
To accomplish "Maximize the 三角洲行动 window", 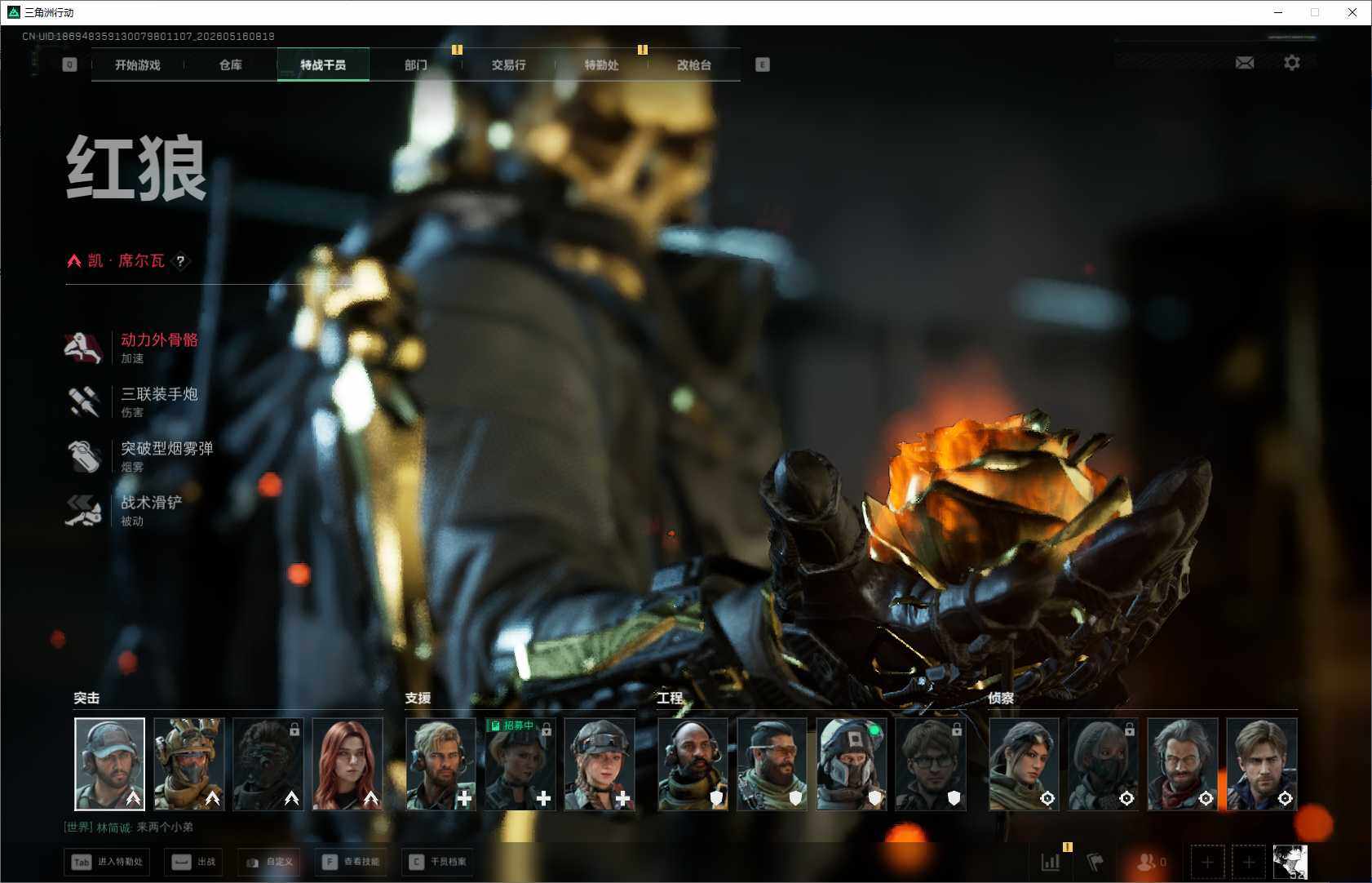I will 1315,12.
